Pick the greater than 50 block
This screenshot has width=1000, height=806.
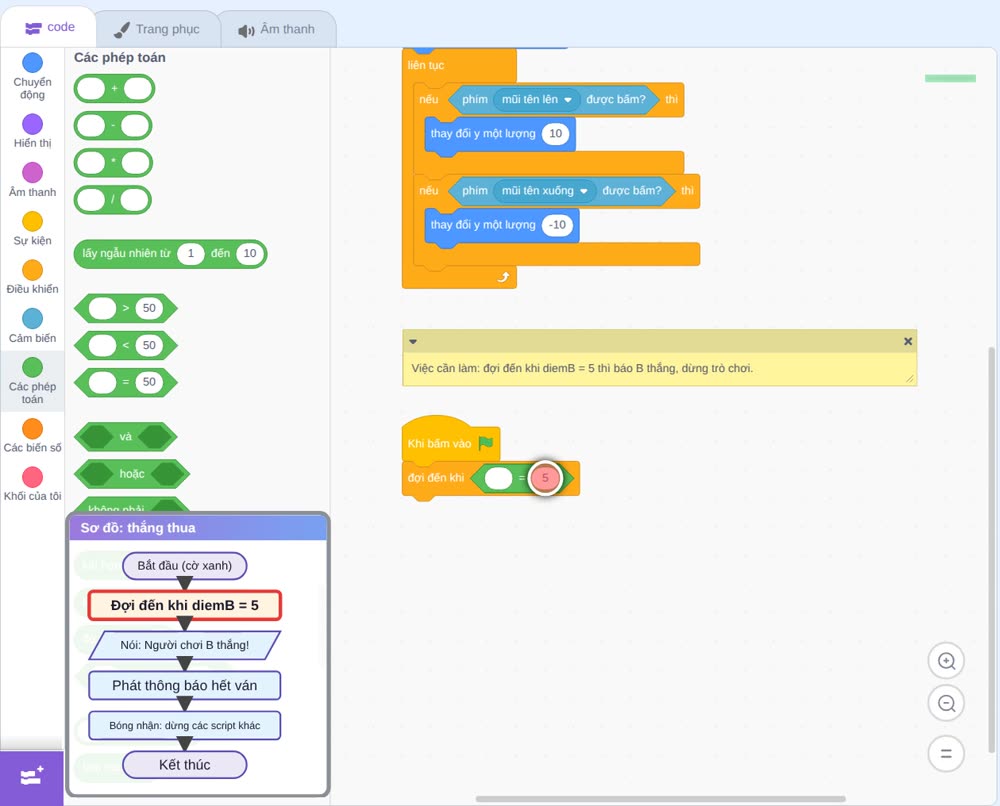(x=126, y=309)
